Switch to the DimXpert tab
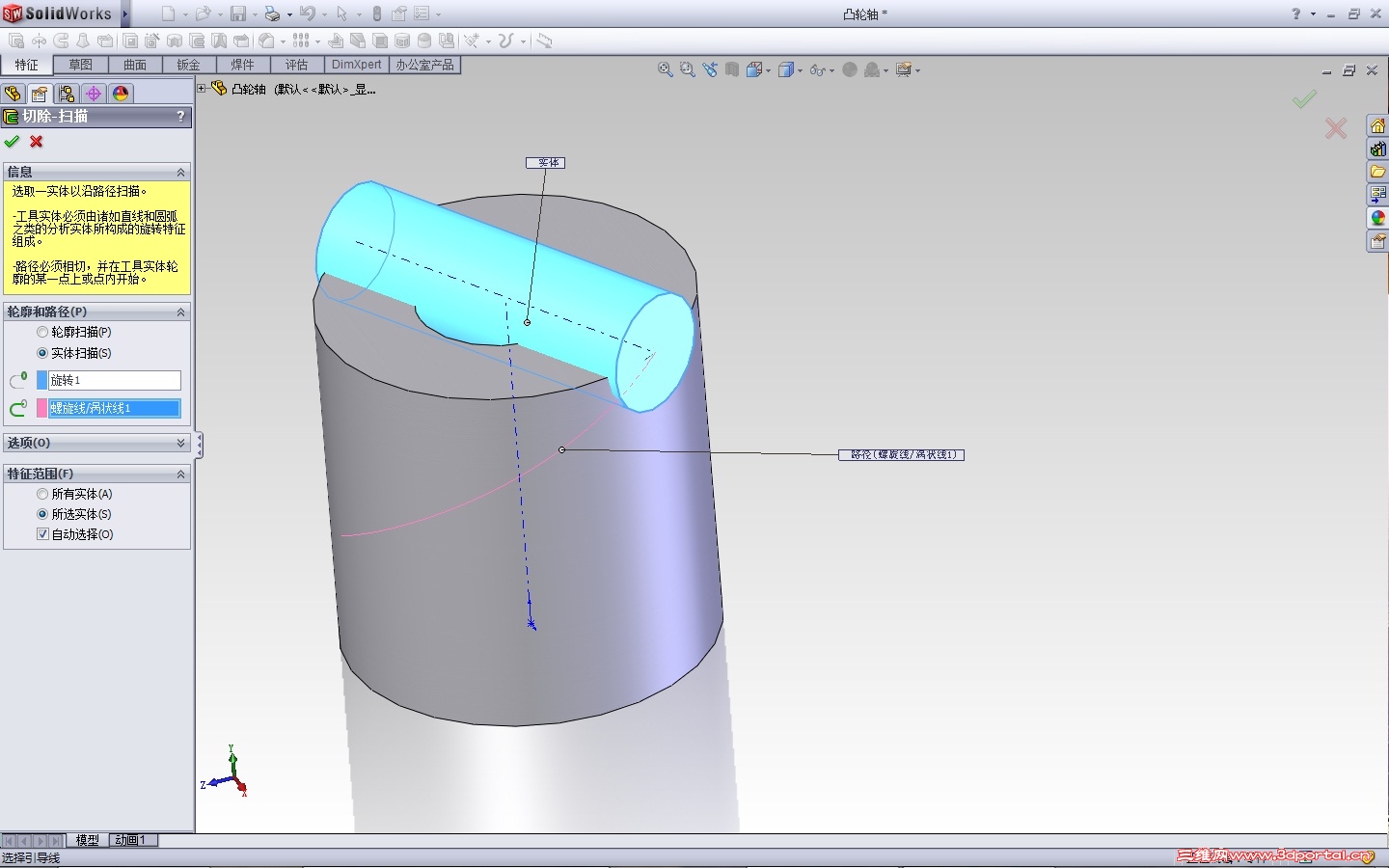Screen dimensions: 1389x868 (357, 65)
